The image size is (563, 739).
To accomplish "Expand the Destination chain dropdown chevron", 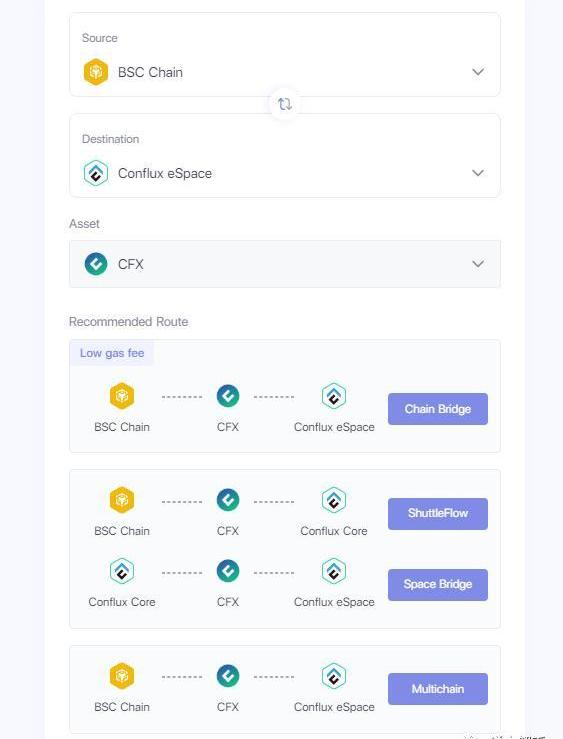I will point(478,173).
